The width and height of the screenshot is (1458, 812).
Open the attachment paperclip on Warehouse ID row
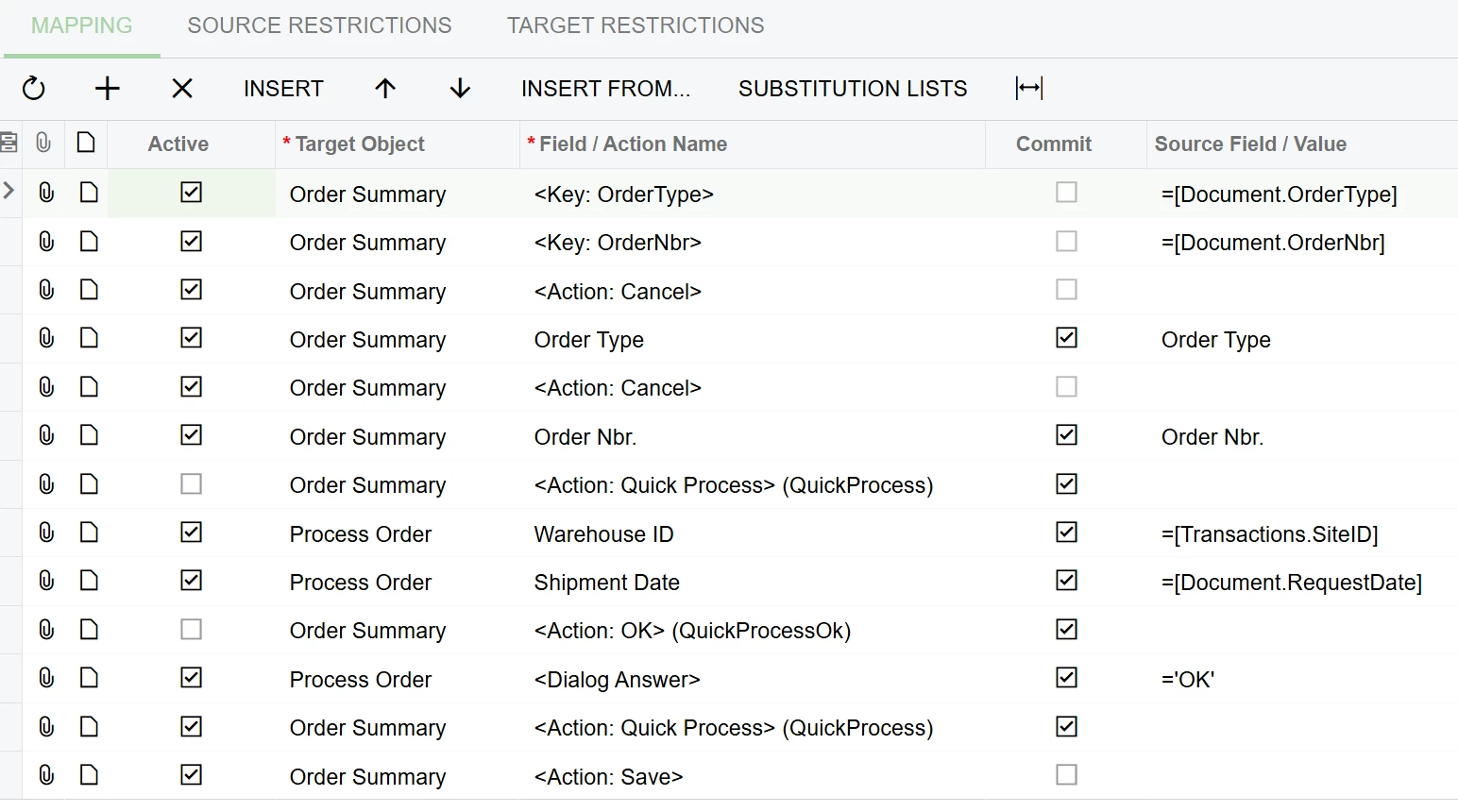pyautogui.click(x=46, y=533)
